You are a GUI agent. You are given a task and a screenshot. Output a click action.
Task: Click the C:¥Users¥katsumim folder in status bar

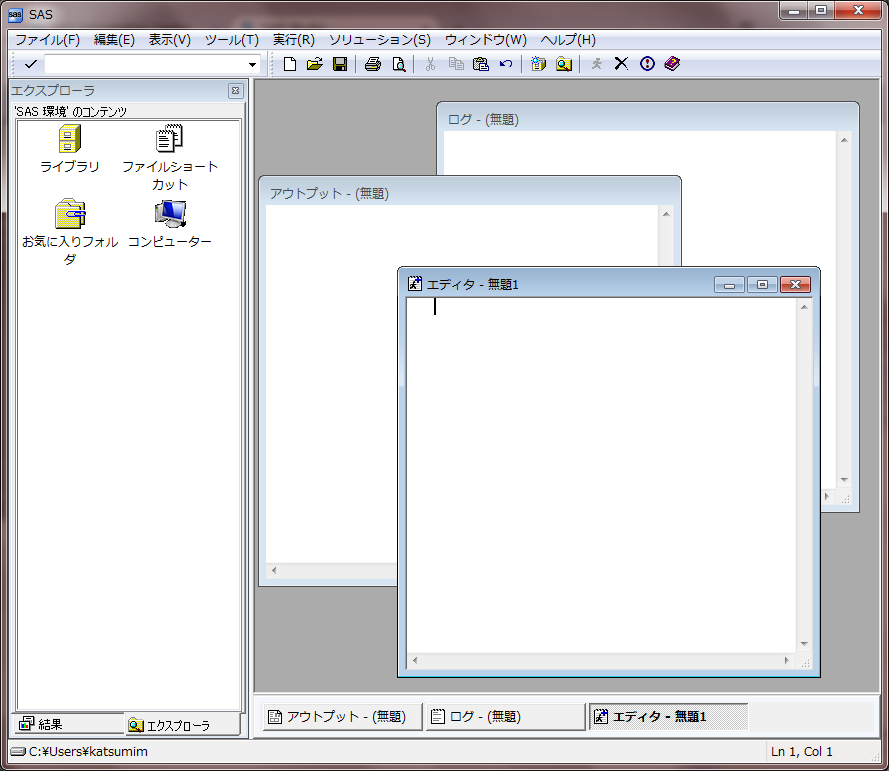(79, 752)
